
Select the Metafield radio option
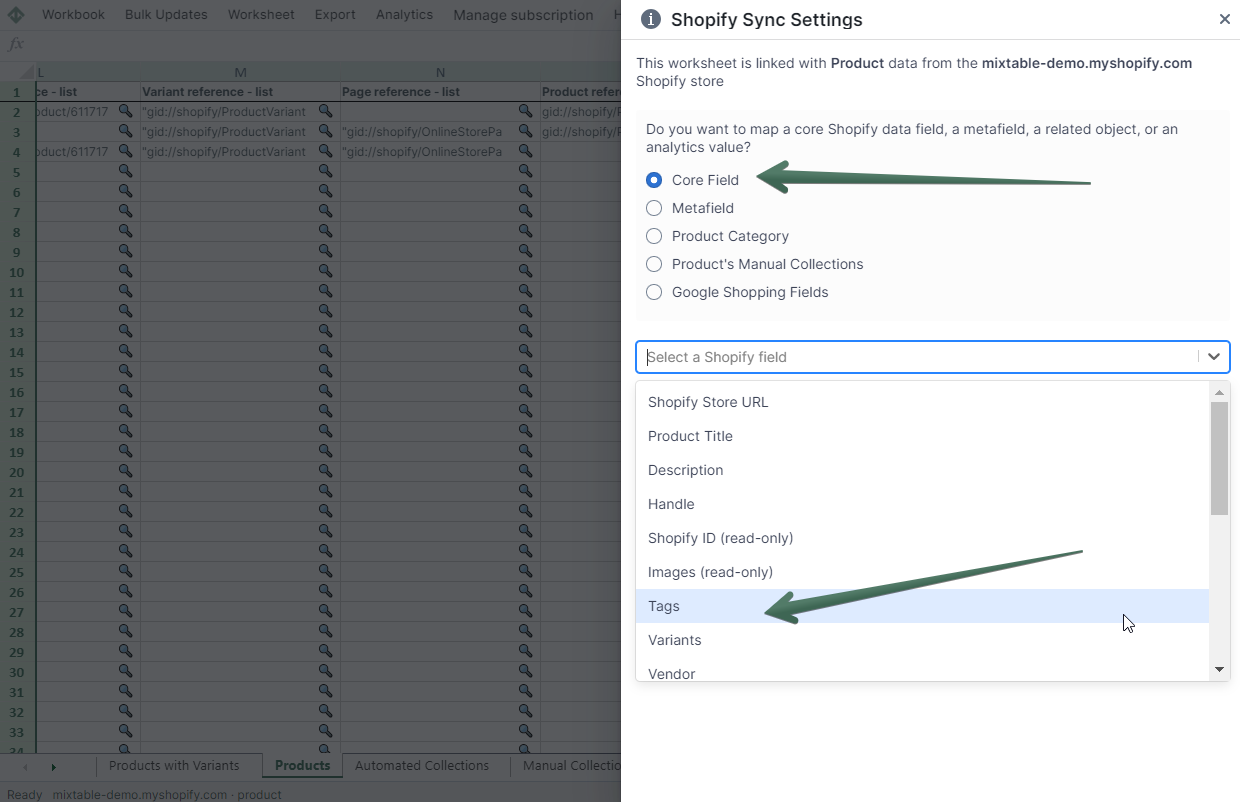point(654,208)
